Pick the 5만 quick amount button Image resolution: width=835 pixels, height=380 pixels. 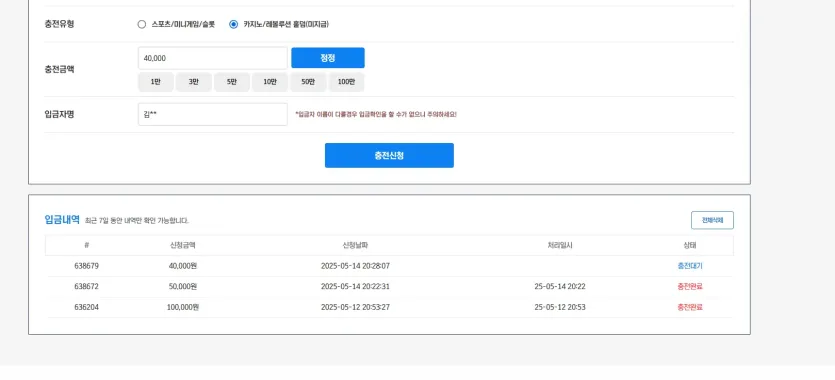click(232, 82)
